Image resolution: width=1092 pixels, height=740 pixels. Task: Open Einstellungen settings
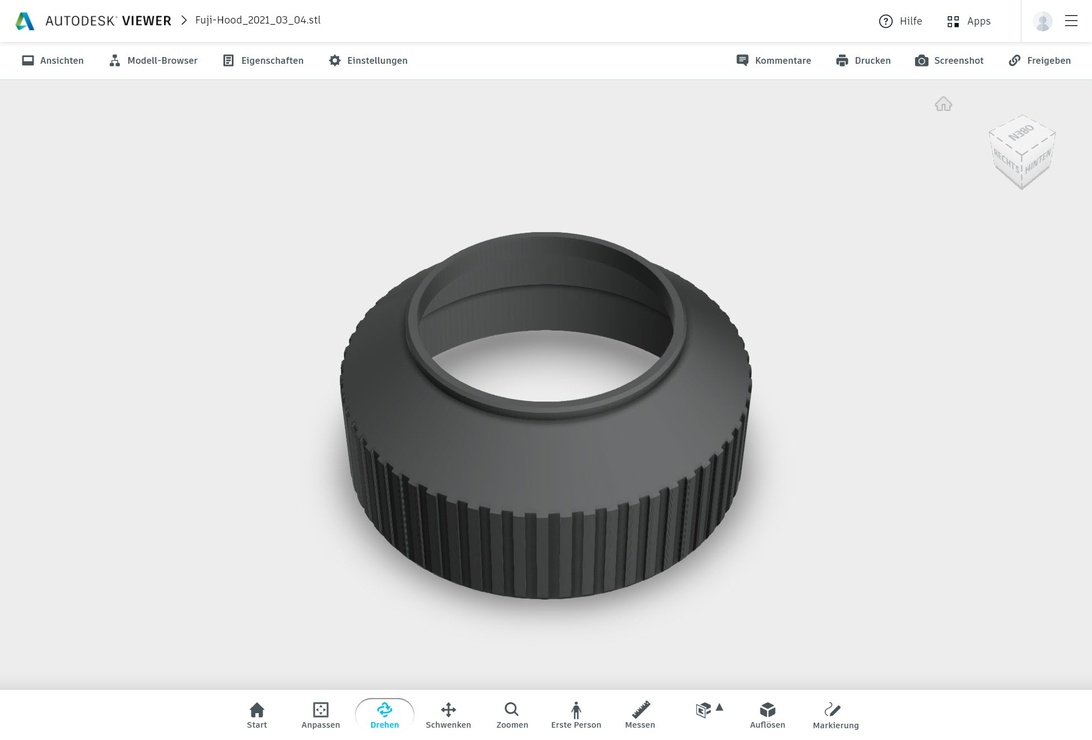tap(368, 61)
